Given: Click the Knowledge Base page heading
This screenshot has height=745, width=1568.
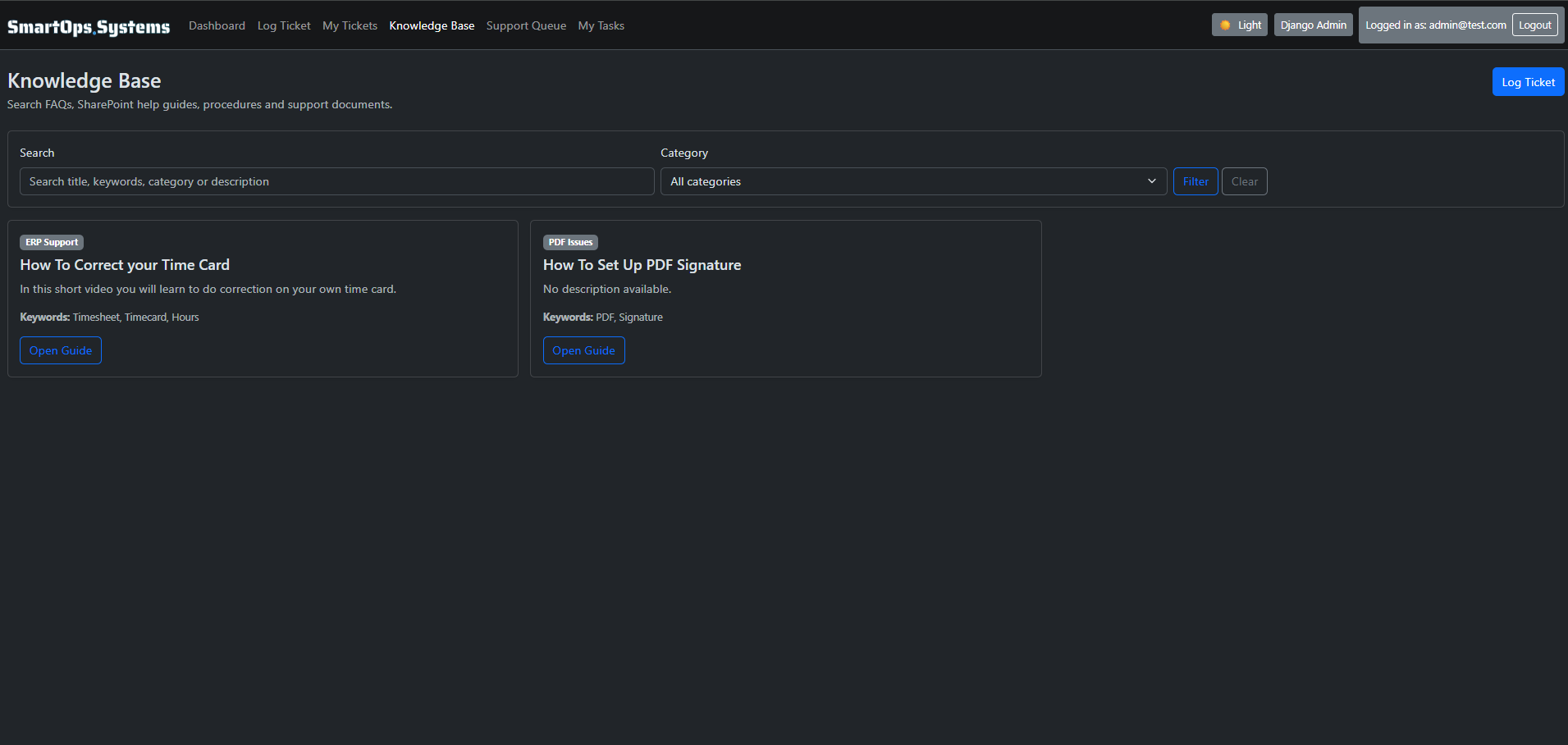Looking at the screenshot, I should click(x=85, y=80).
